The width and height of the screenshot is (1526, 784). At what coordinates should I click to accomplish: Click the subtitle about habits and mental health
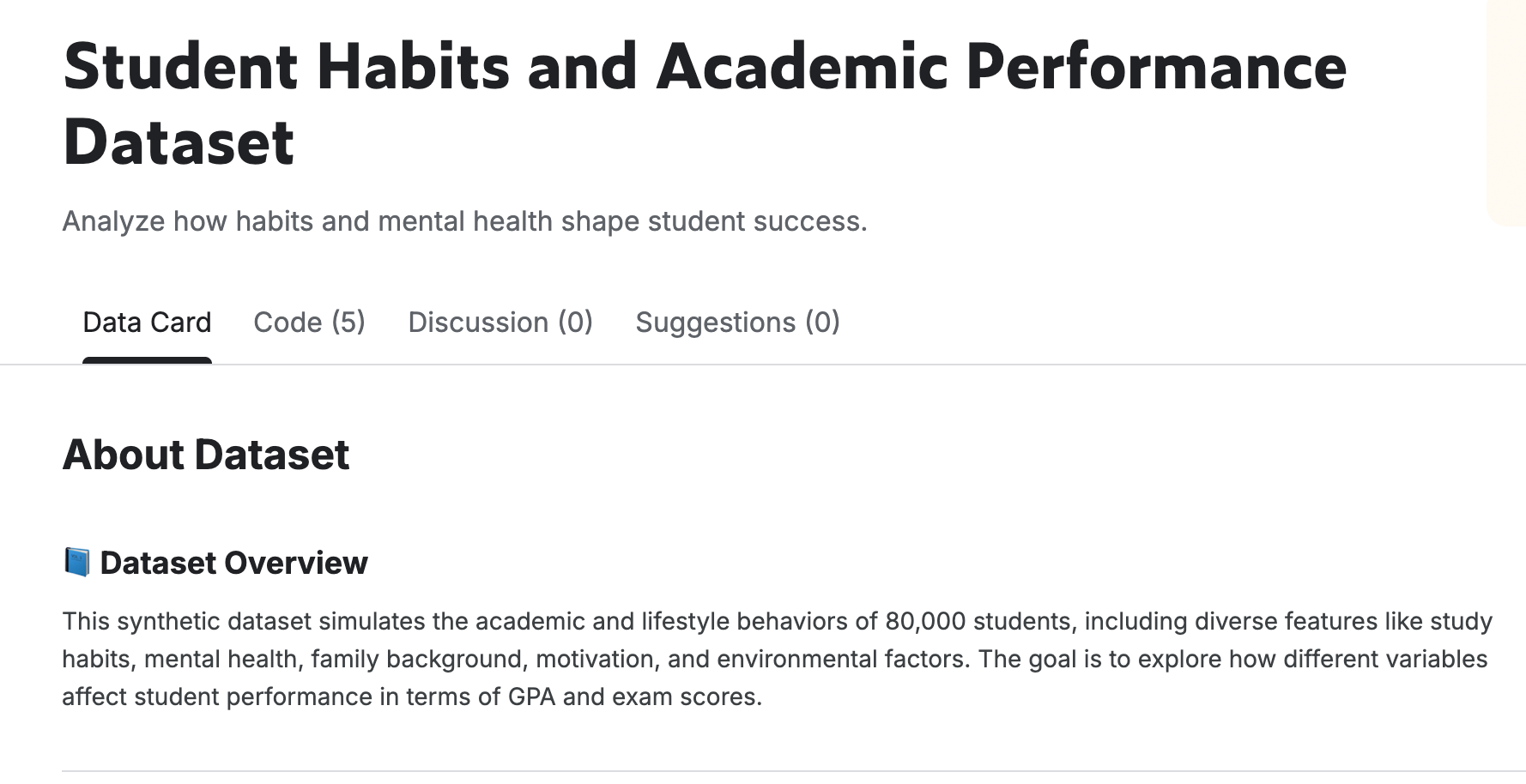click(464, 221)
